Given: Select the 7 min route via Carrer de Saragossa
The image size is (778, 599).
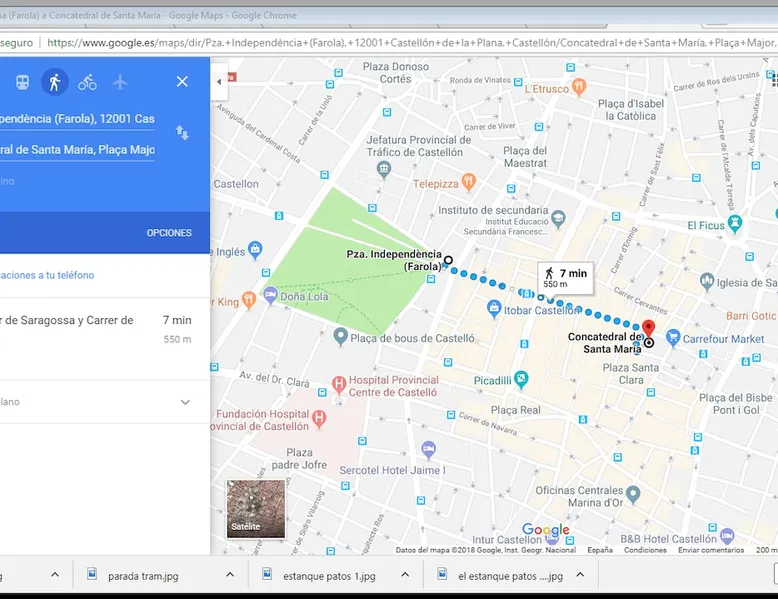Looking at the screenshot, I should pos(105,330).
